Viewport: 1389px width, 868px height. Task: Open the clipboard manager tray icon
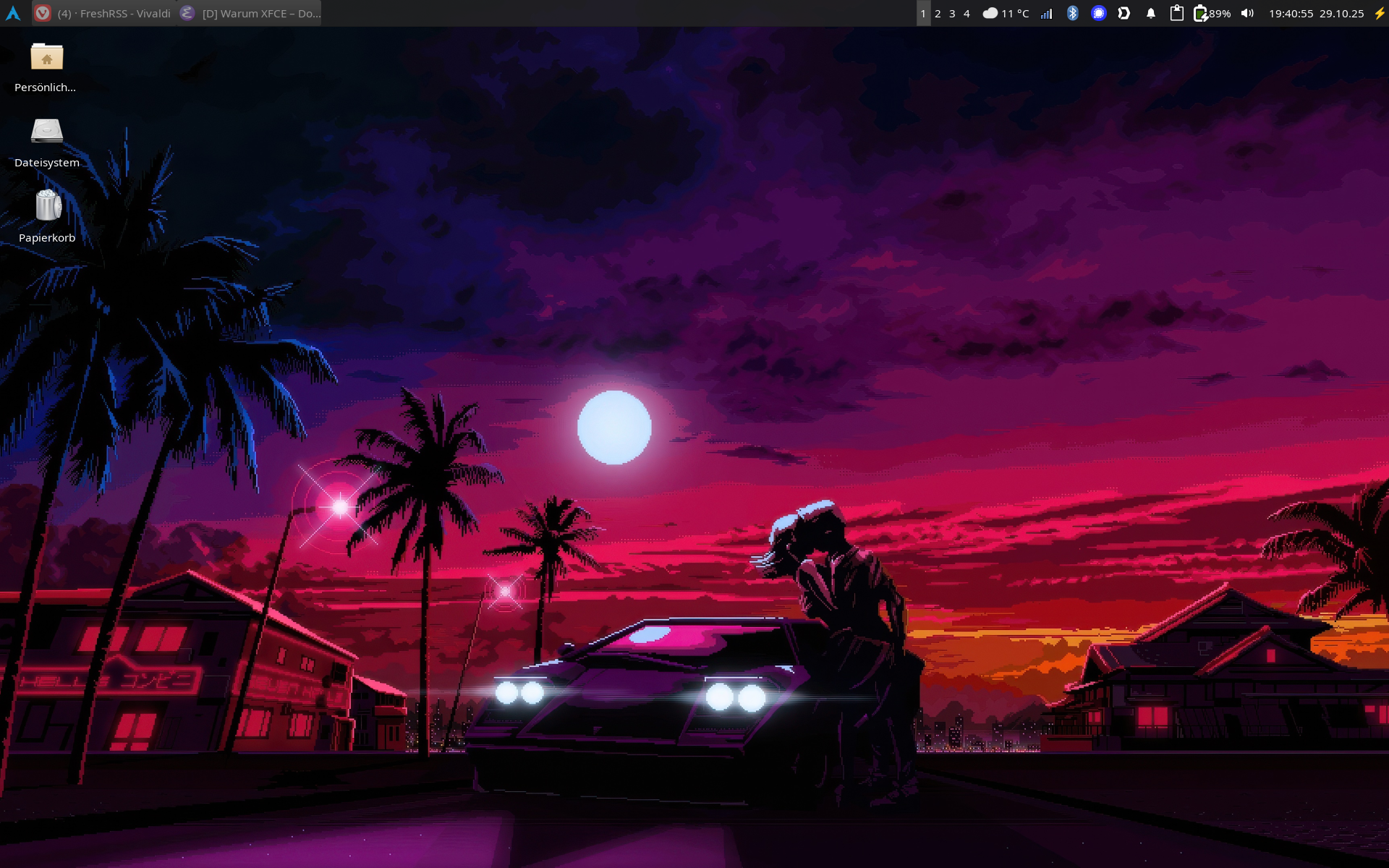(1177, 12)
